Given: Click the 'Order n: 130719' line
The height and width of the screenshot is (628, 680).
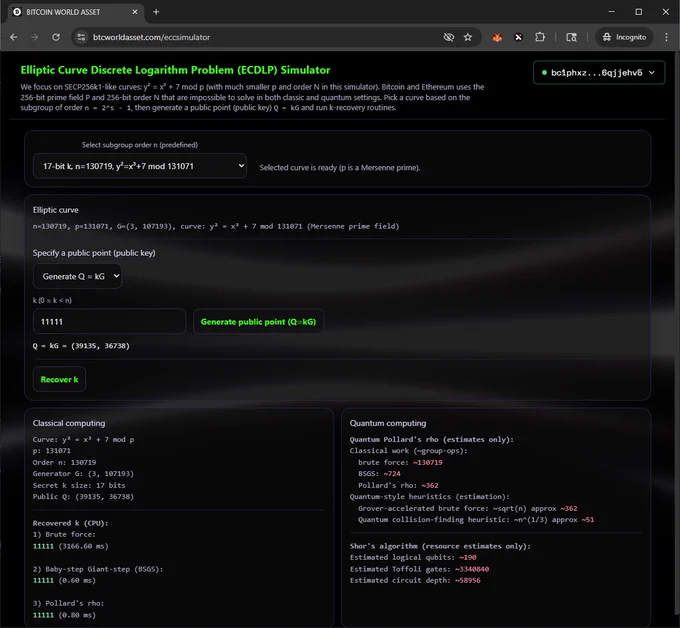Looking at the screenshot, I should click(64, 462).
